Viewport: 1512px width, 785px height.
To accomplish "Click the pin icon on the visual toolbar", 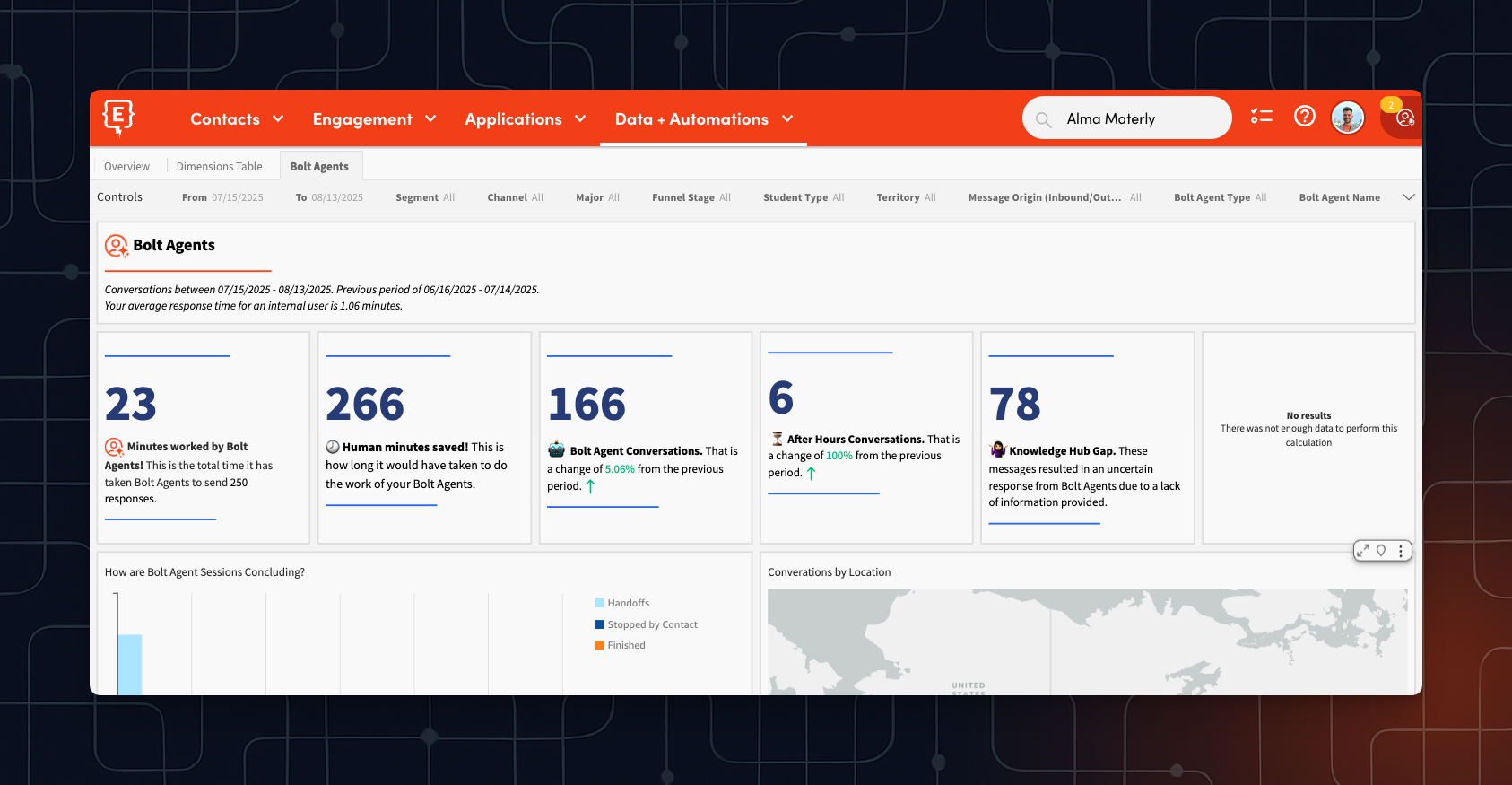I will (x=1381, y=551).
